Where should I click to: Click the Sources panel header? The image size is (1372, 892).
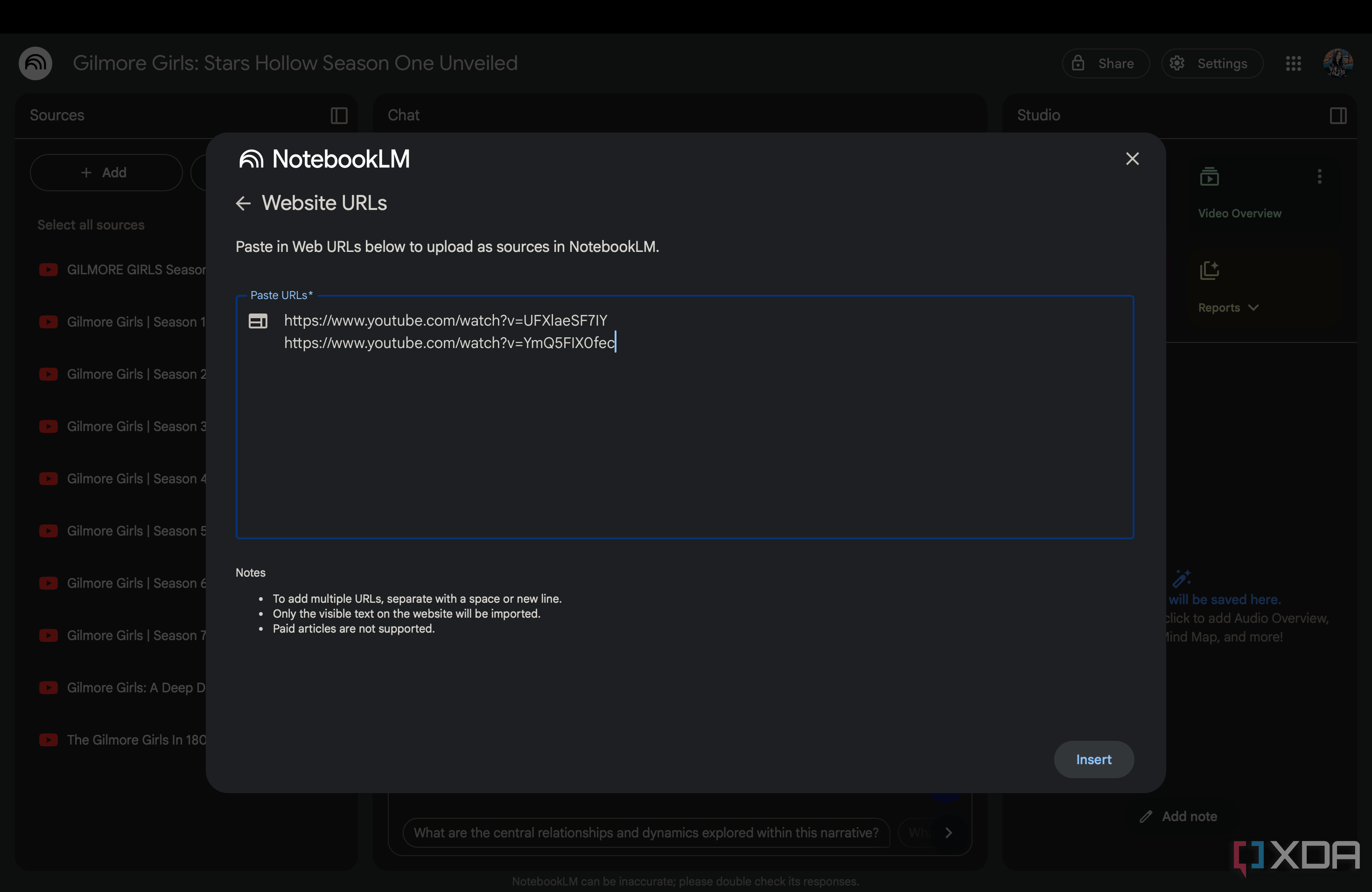57,115
